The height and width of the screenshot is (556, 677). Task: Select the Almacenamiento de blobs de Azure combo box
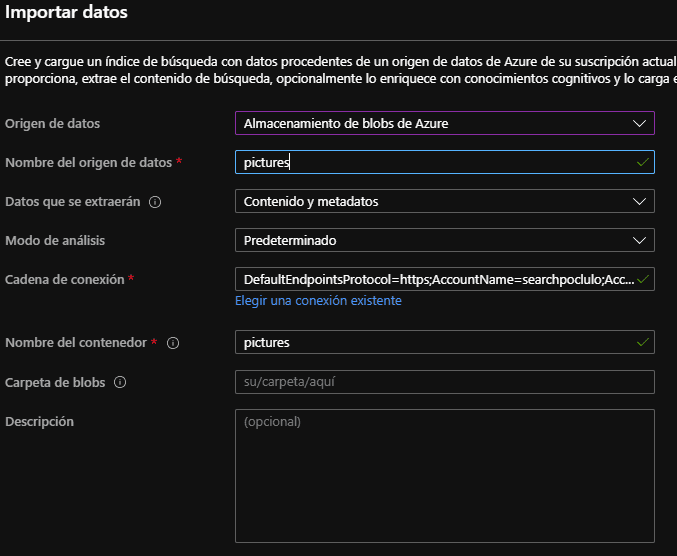tap(445, 123)
